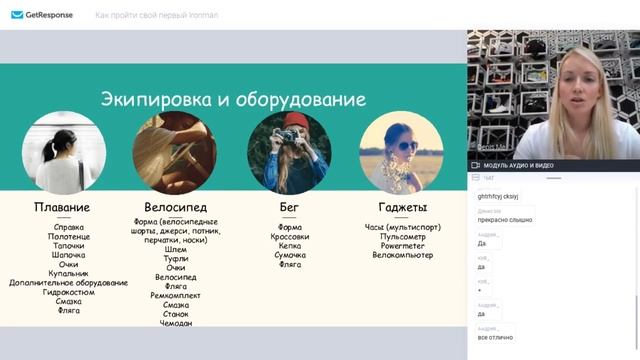Click 'Полотенце' list item
This screenshot has height=360, width=640.
[69, 237]
